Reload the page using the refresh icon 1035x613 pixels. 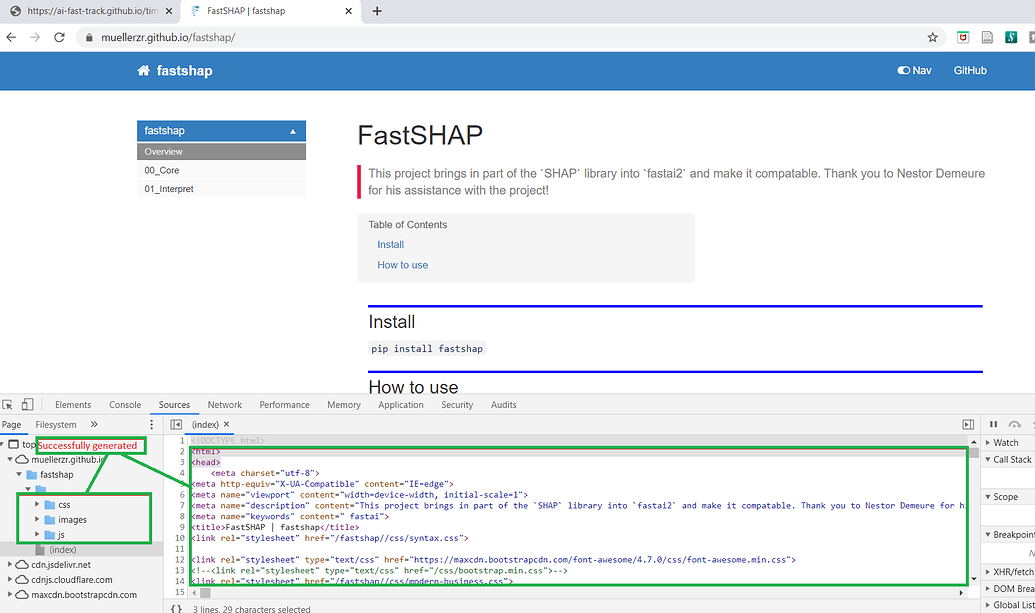click(58, 35)
